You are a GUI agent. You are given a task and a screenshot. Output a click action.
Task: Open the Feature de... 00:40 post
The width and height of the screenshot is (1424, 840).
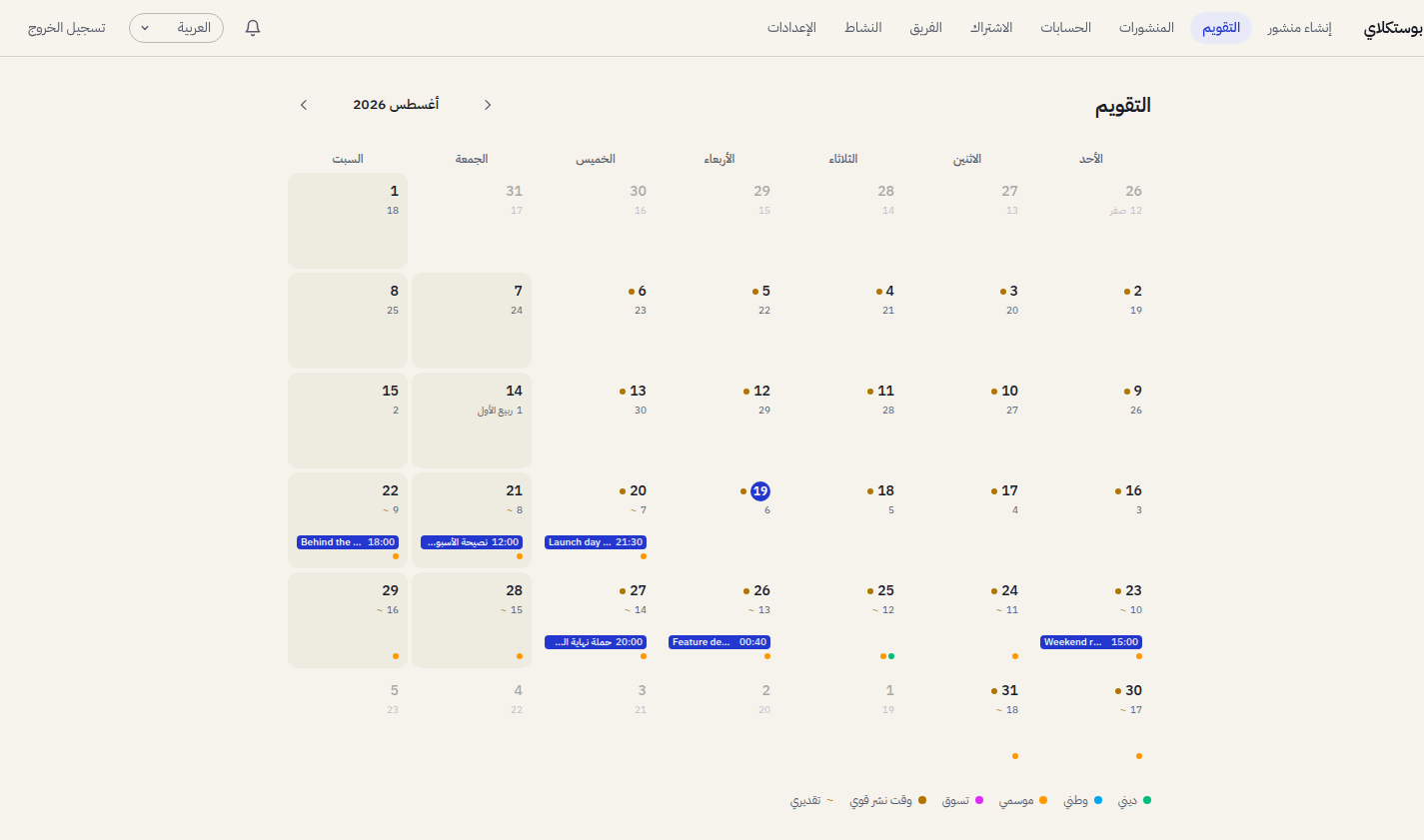pyautogui.click(x=719, y=642)
